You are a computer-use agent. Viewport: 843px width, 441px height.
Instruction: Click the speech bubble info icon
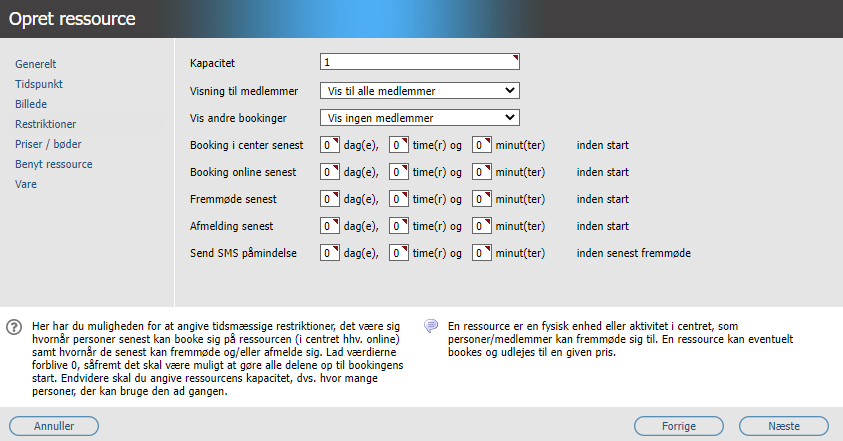(x=431, y=325)
